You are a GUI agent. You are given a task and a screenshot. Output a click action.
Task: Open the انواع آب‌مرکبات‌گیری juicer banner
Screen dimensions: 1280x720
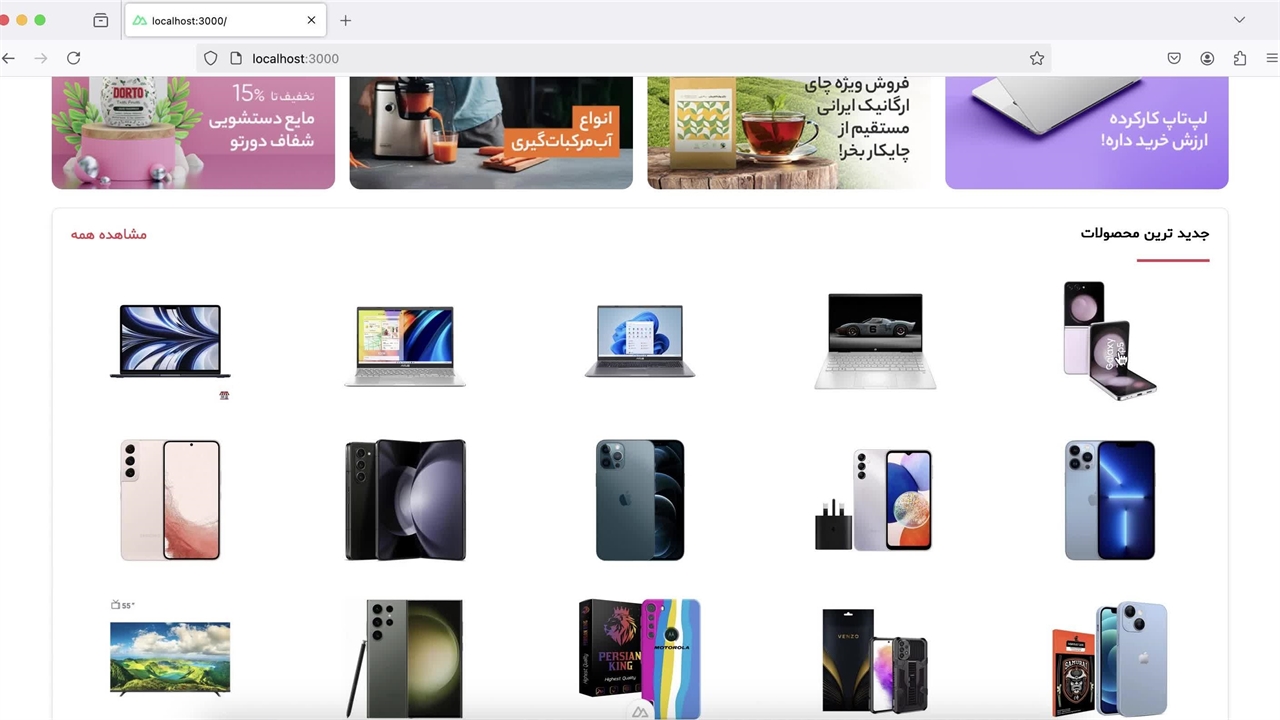[x=491, y=132]
